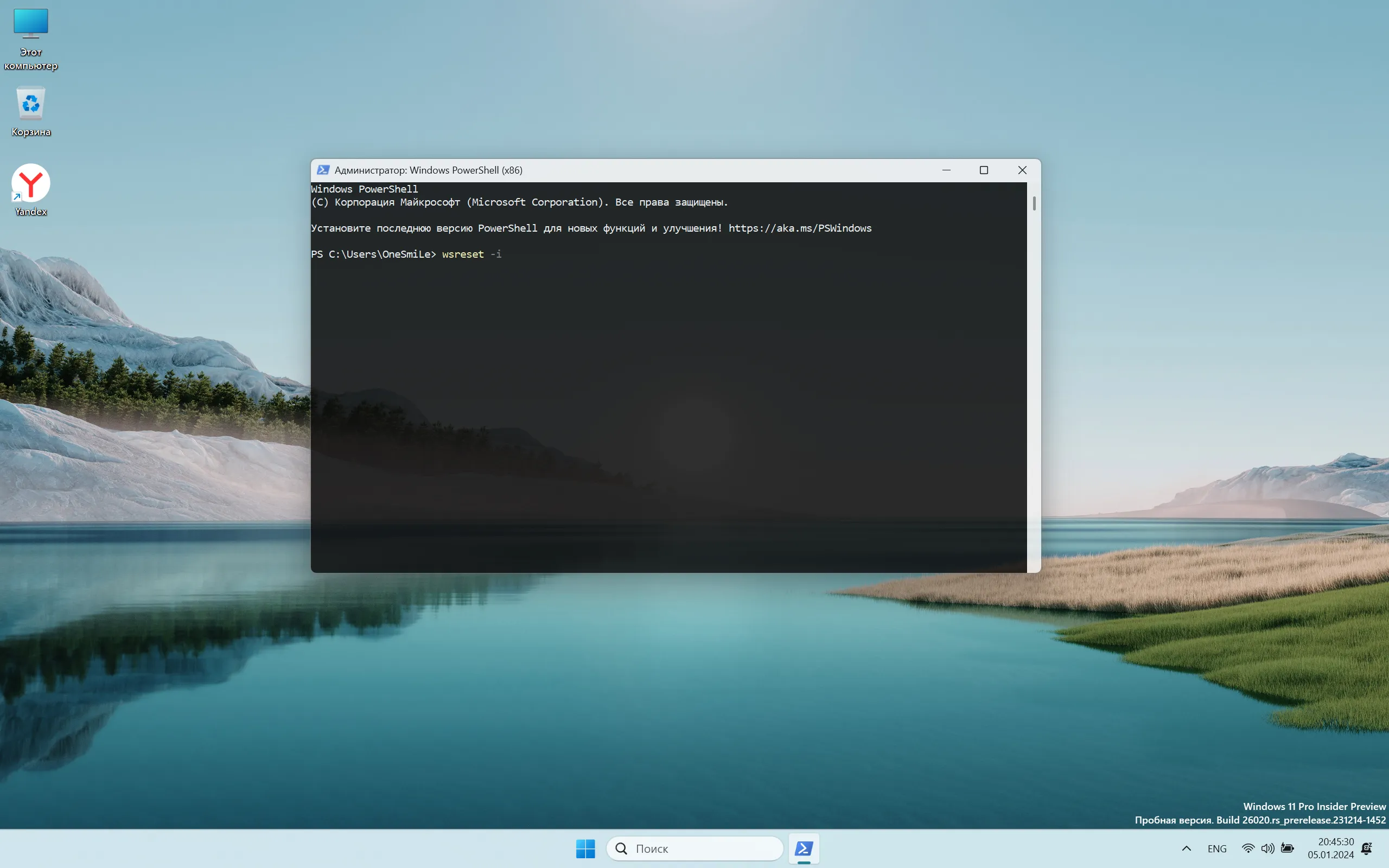Close the Администратор PowerShell window
The height and width of the screenshot is (868, 1389).
1022,170
